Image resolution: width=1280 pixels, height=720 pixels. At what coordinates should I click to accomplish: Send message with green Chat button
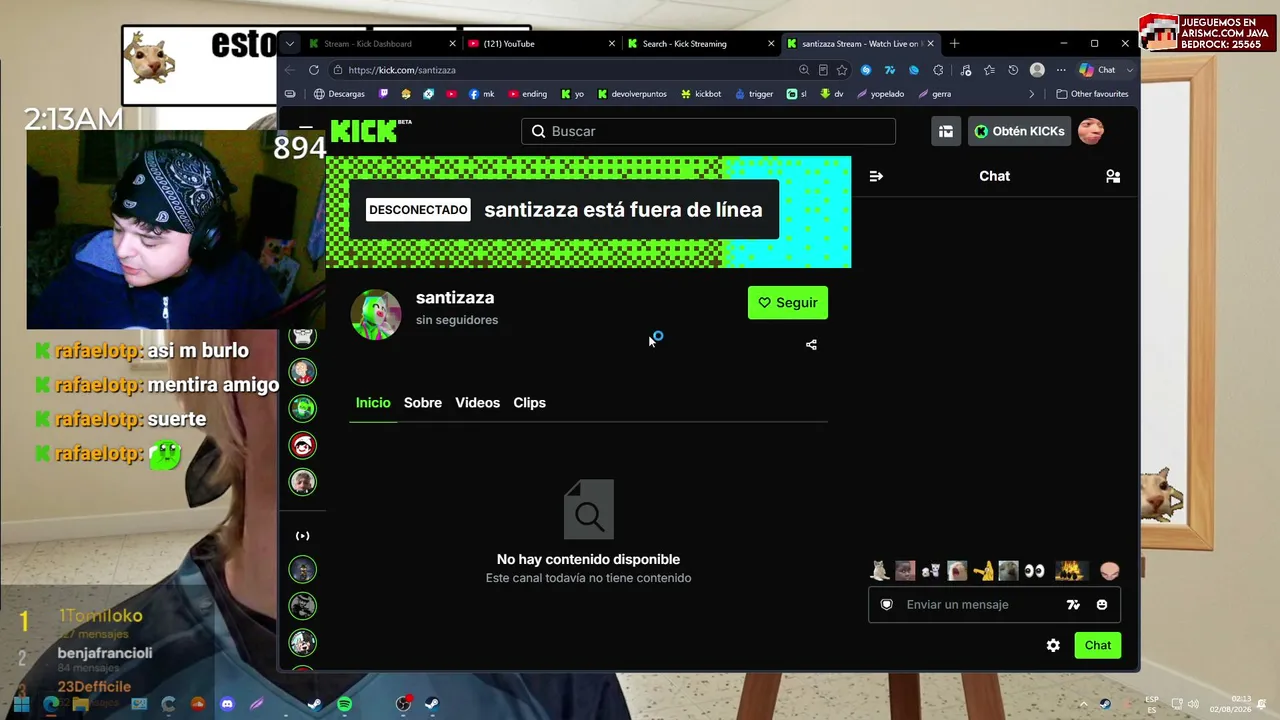coord(1097,645)
